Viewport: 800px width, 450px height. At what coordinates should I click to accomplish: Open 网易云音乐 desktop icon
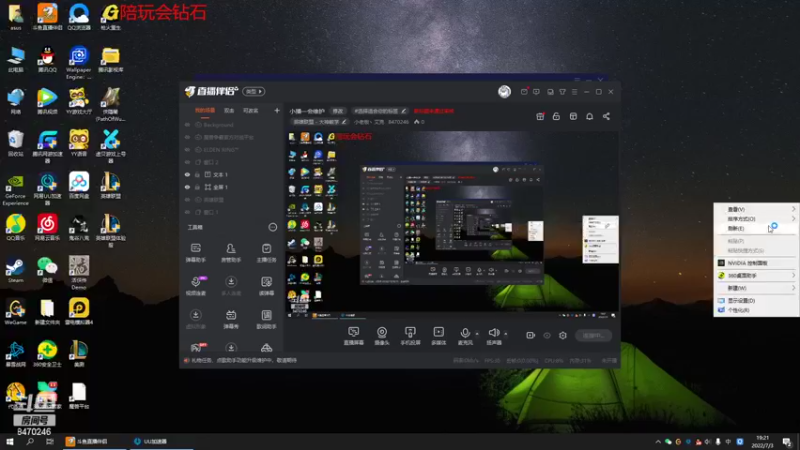coord(47,228)
